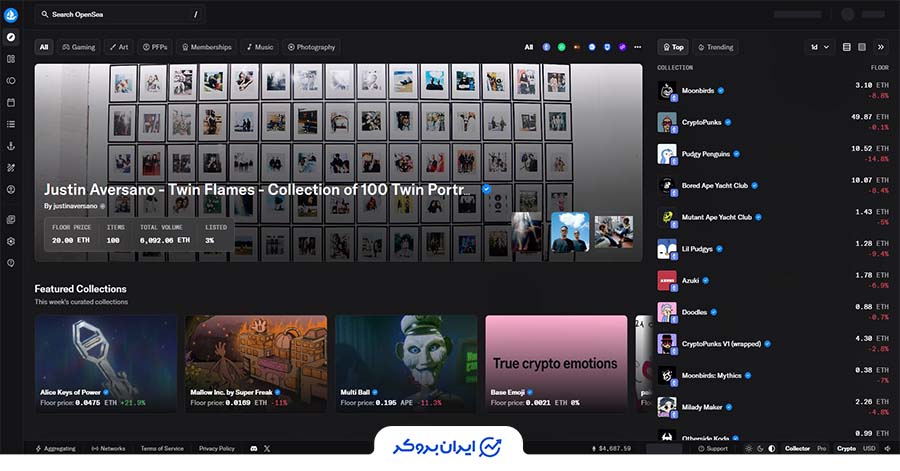Open the Alice Keys of Power card
The image size is (900, 471).
click(106, 364)
